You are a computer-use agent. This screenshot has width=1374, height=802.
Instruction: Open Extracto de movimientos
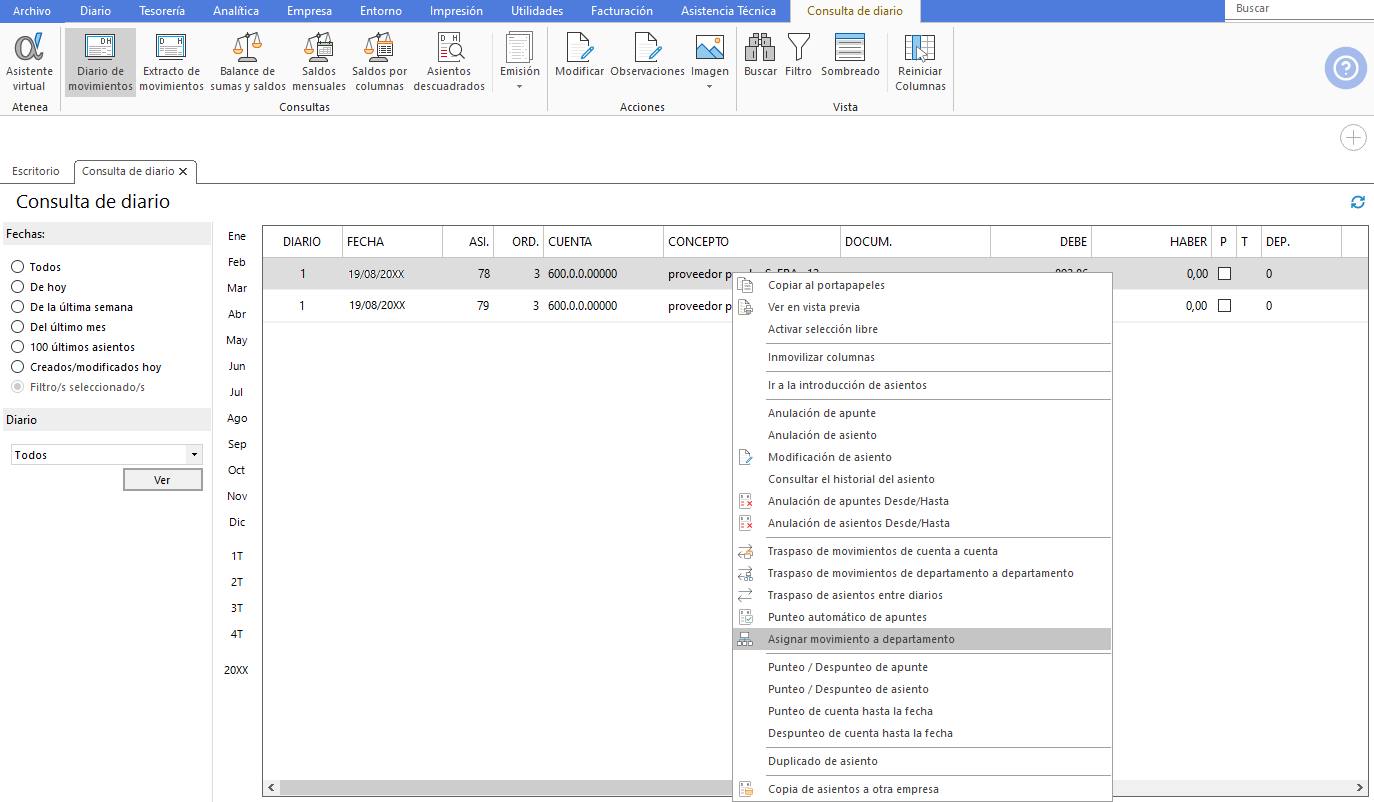[171, 62]
